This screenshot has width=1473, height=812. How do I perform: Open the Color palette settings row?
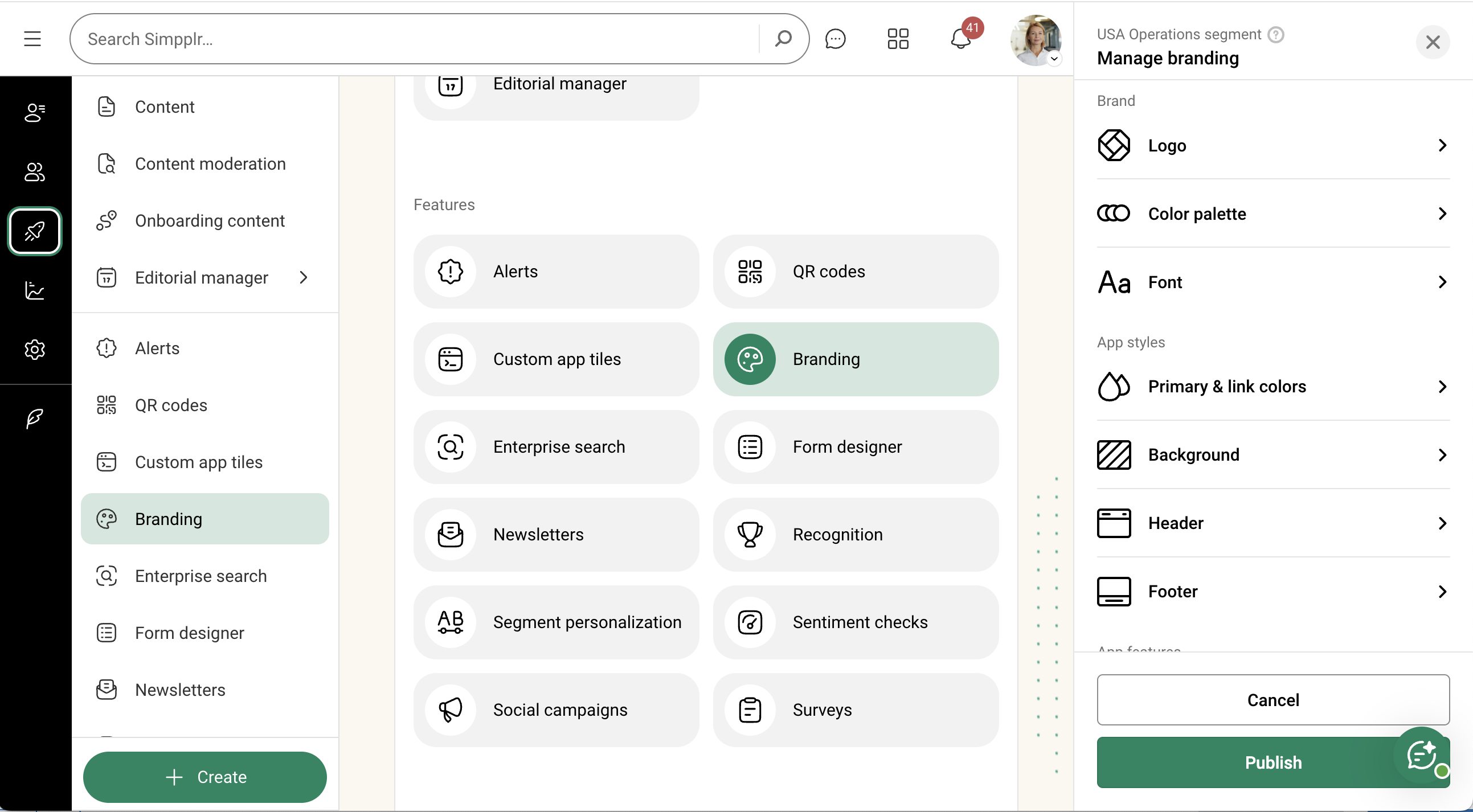pyautogui.click(x=1272, y=214)
